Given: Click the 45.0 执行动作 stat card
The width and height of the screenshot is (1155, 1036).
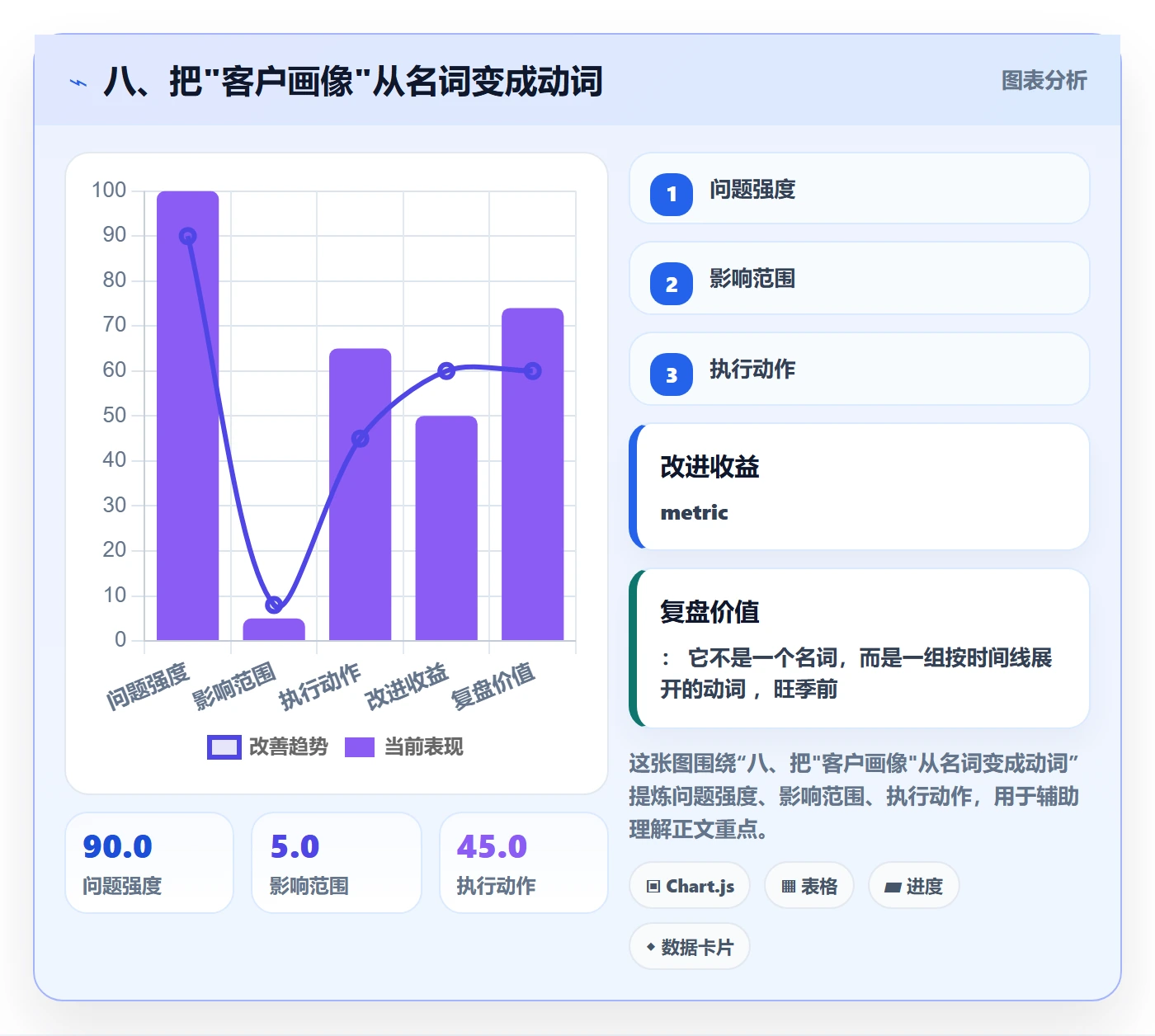Looking at the screenshot, I should [x=524, y=863].
